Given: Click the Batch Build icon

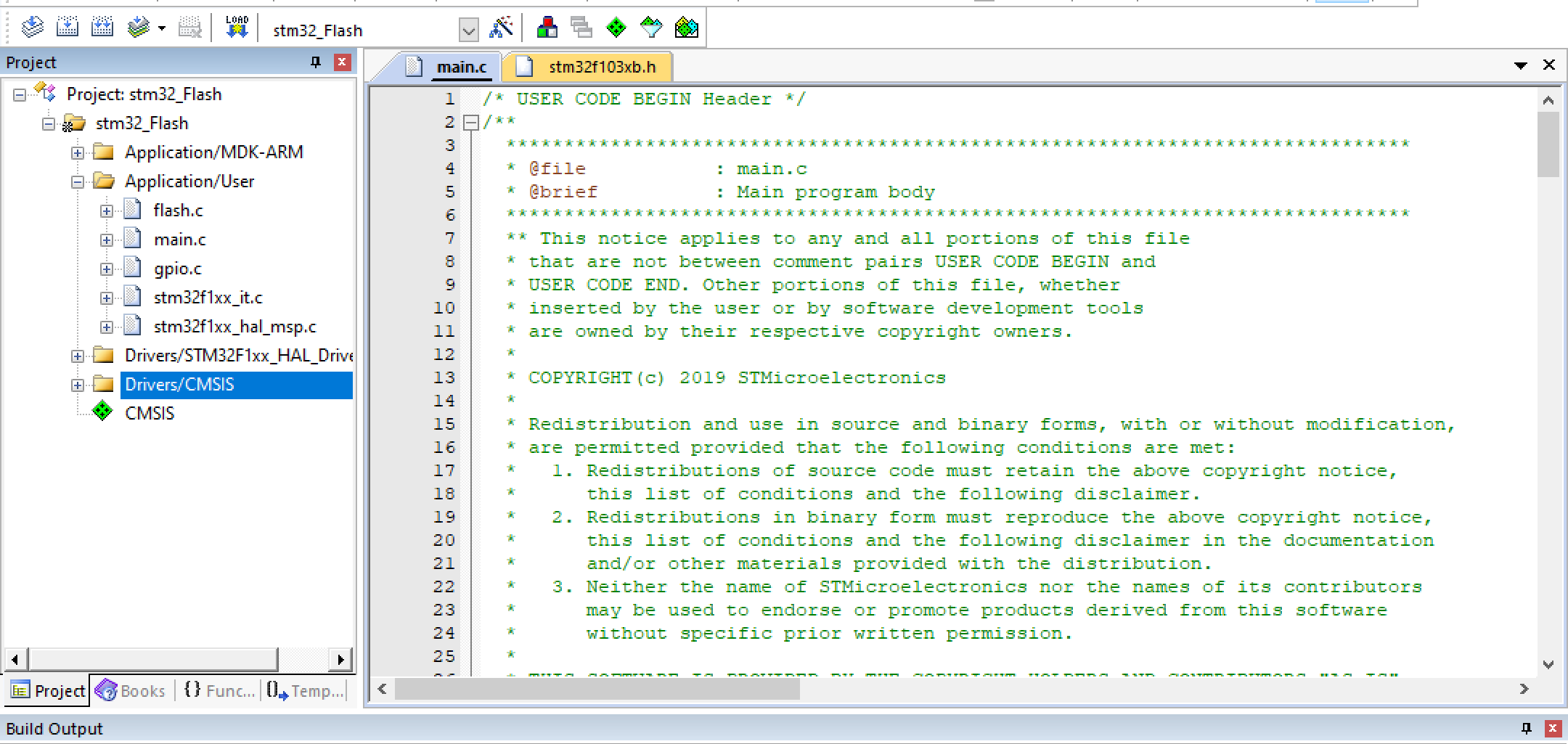Looking at the screenshot, I should tap(138, 28).
